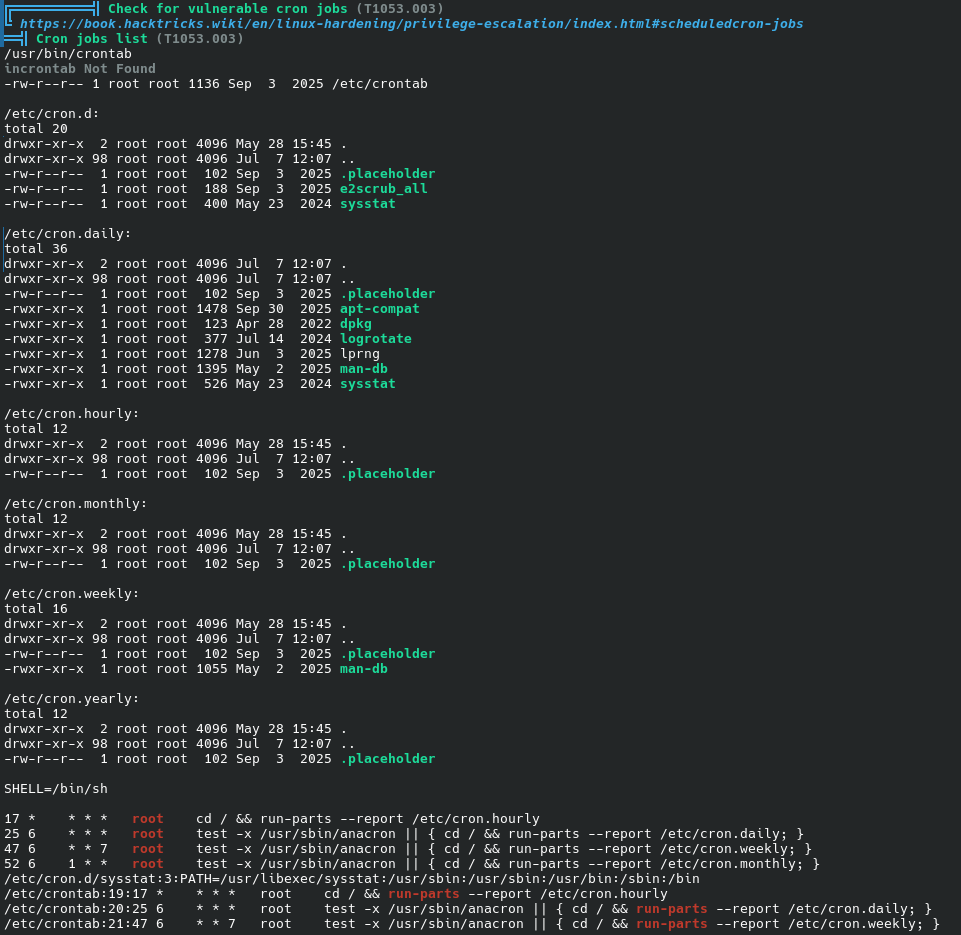Click the 'lprng' file name
The height and width of the screenshot is (935, 961).
[360, 354]
